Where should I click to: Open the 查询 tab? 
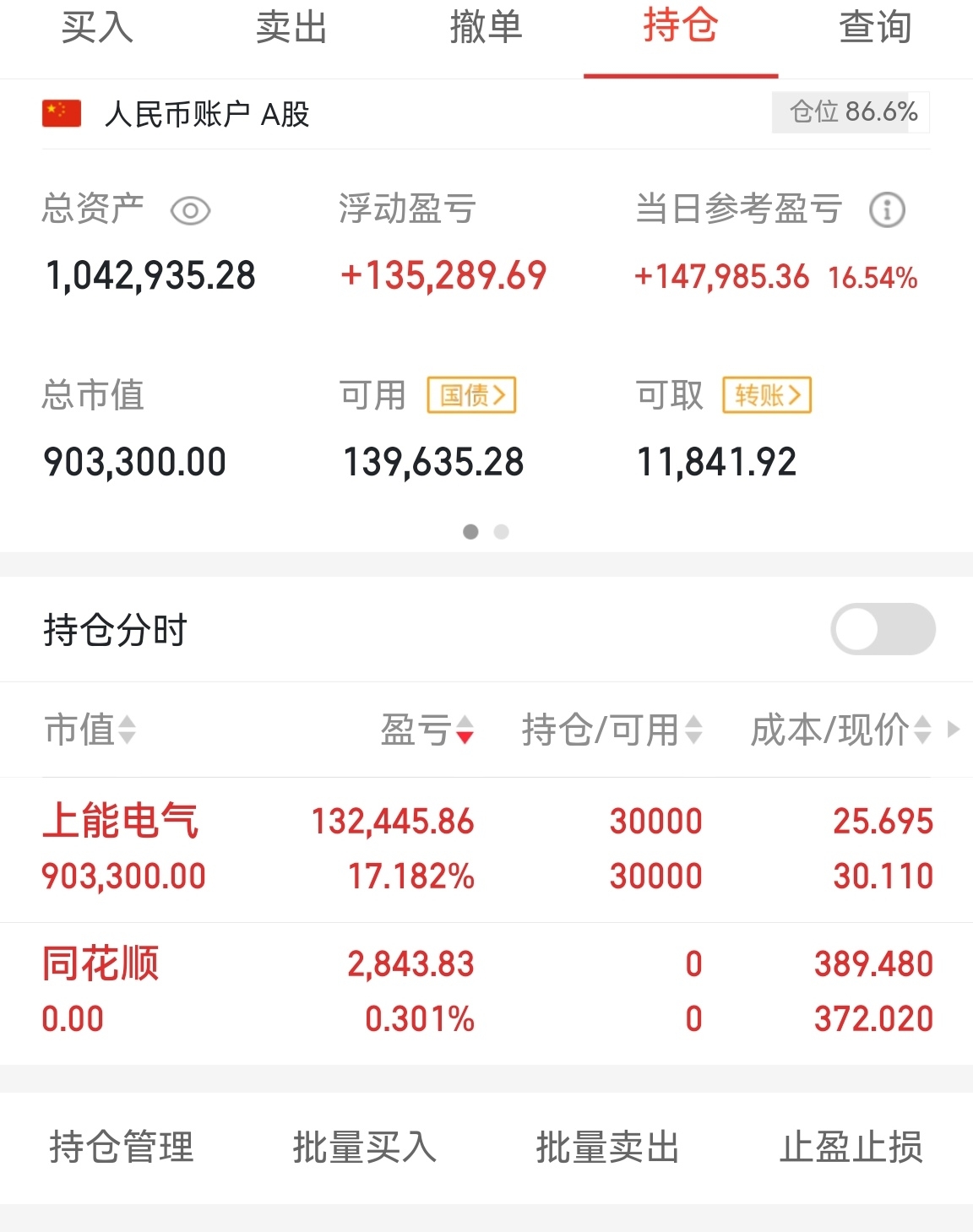pyautogui.click(x=875, y=27)
